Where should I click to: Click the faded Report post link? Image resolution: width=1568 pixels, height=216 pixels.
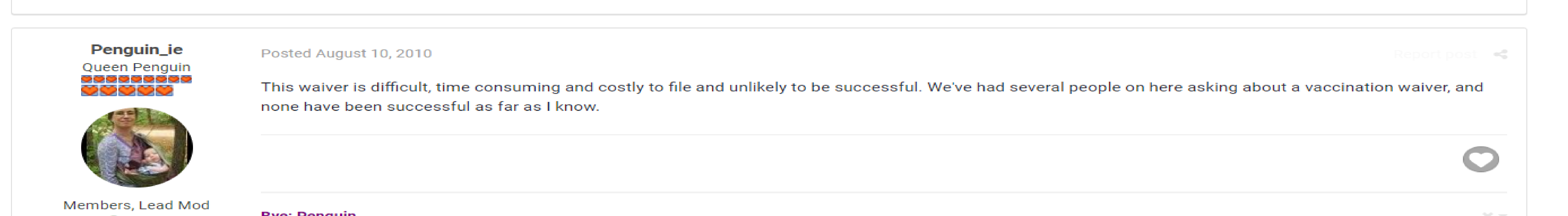click(x=1435, y=54)
